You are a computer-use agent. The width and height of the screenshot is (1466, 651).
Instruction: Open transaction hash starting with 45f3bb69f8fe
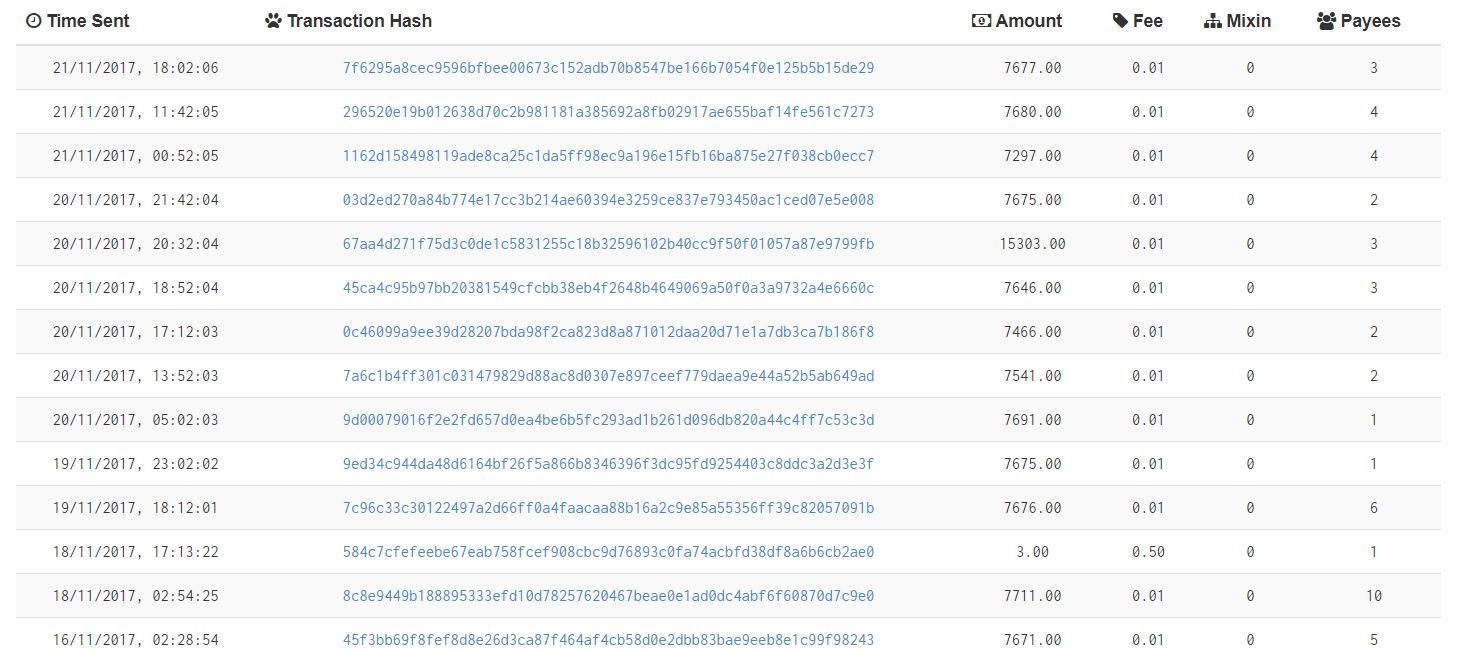(608, 640)
